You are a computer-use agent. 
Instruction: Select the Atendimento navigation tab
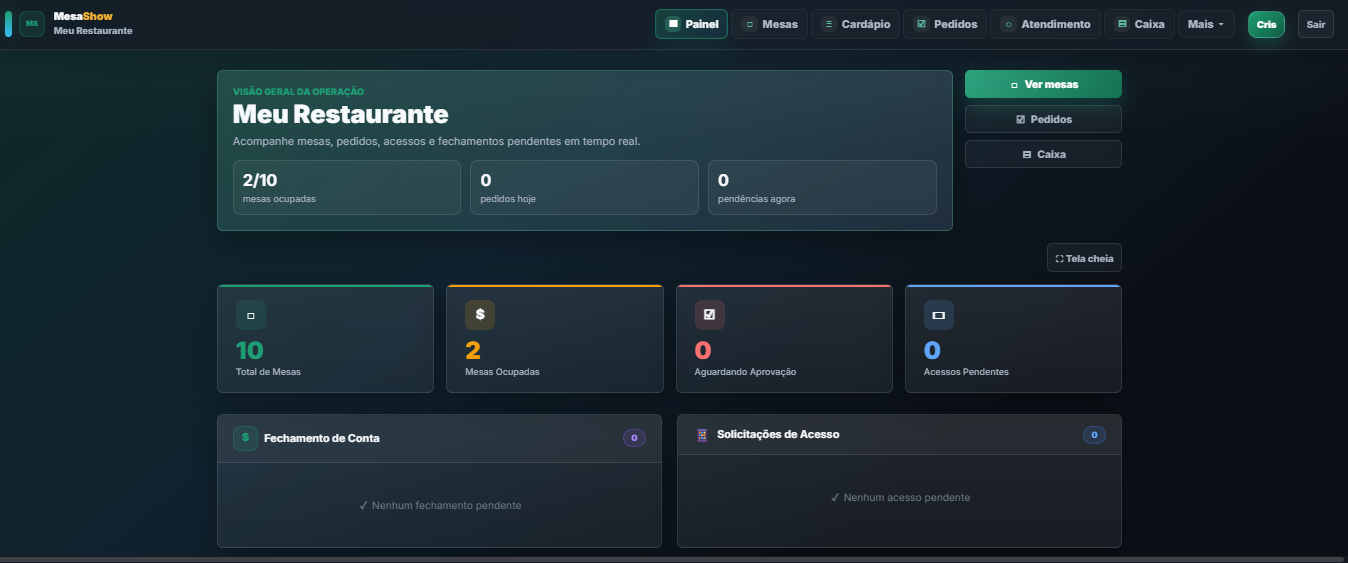tap(1045, 24)
